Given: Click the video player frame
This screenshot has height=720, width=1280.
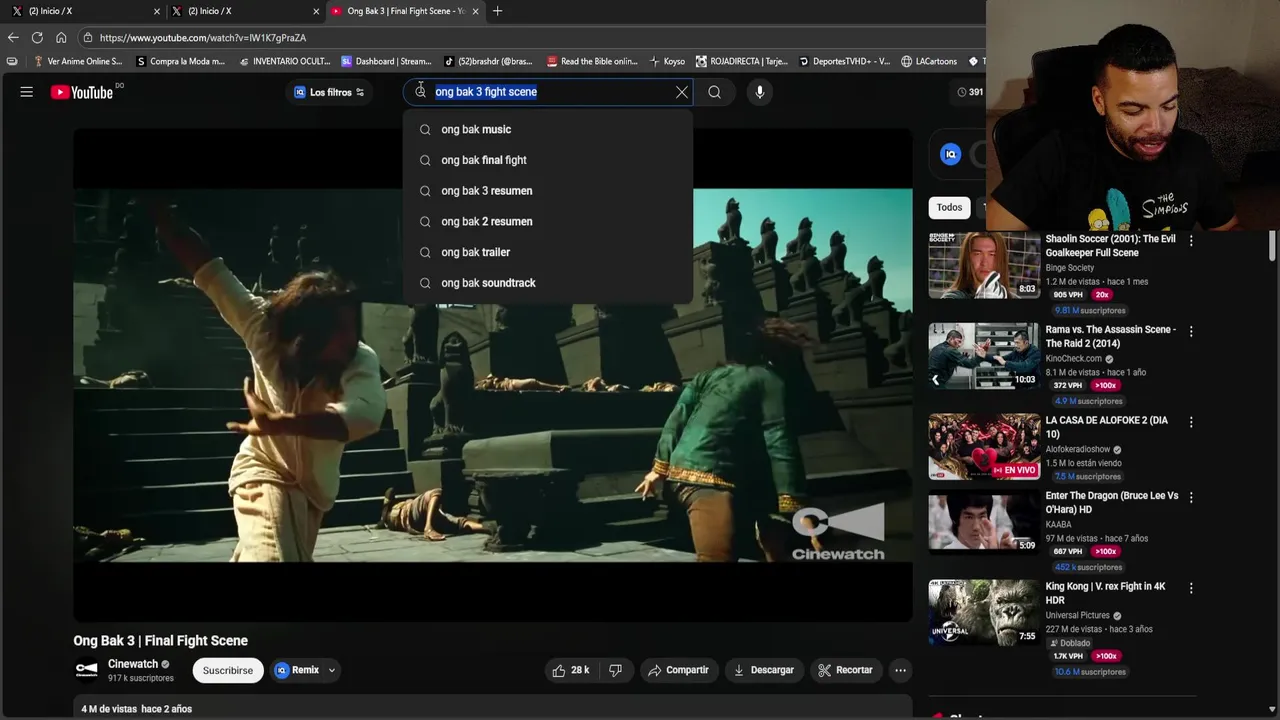Looking at the screenshot, I should click(x=493, y=375).
